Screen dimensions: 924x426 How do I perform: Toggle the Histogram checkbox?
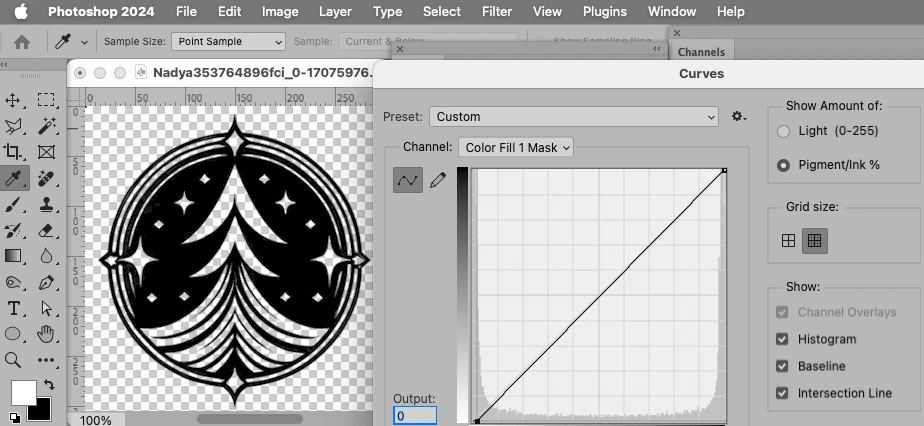[x=782, y=339]
